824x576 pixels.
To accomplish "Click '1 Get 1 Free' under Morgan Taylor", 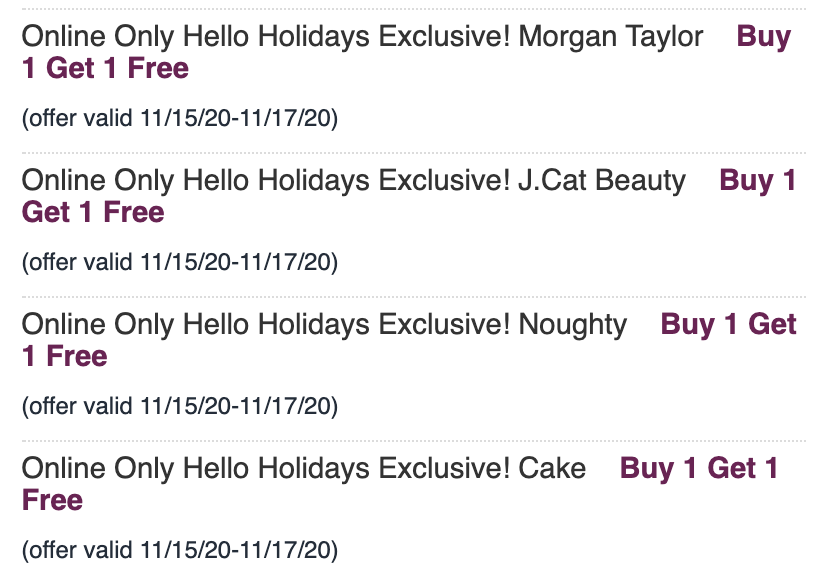I will (x=105, y=68).
